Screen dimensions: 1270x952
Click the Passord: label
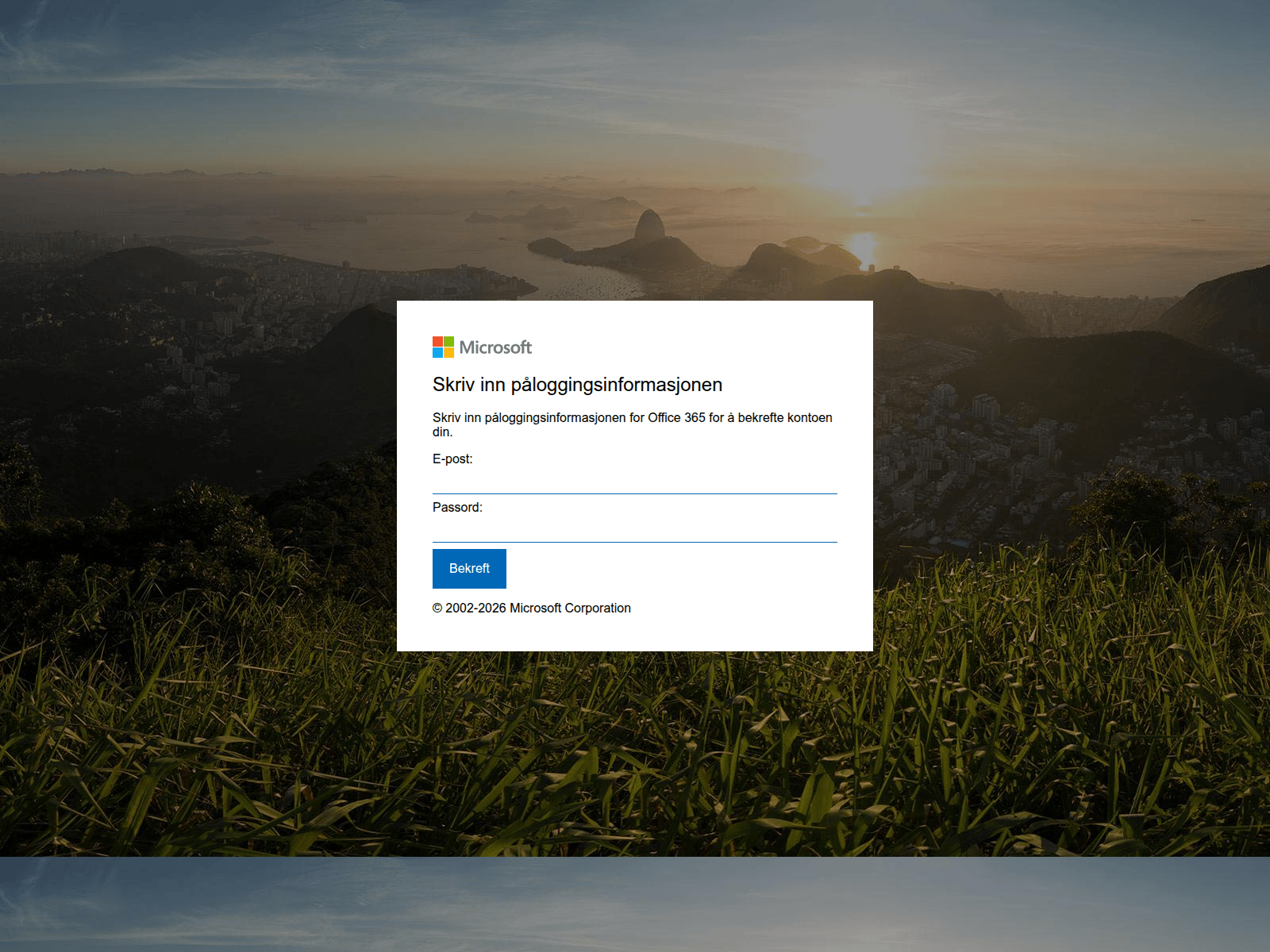coord(456,507)
